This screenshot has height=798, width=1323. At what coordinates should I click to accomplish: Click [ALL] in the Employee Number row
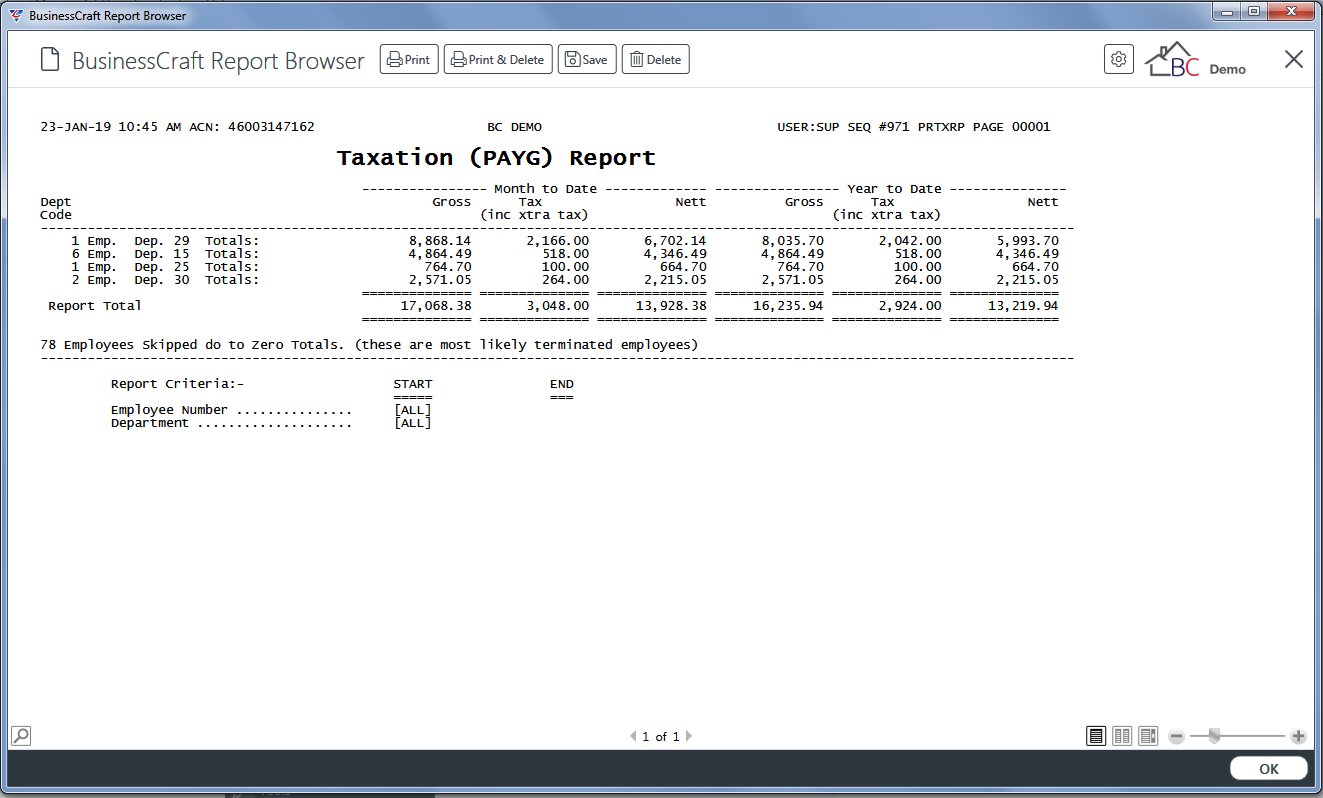pos(413,410)
